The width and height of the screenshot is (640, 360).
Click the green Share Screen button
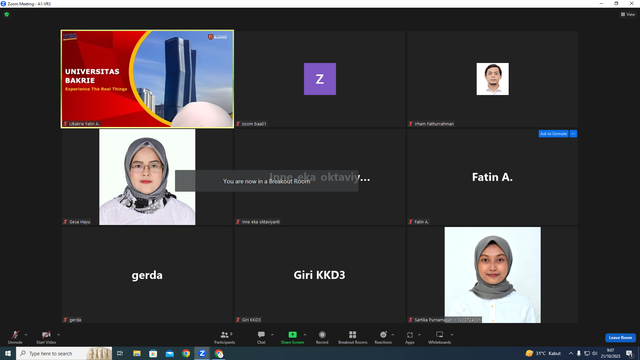292,337
